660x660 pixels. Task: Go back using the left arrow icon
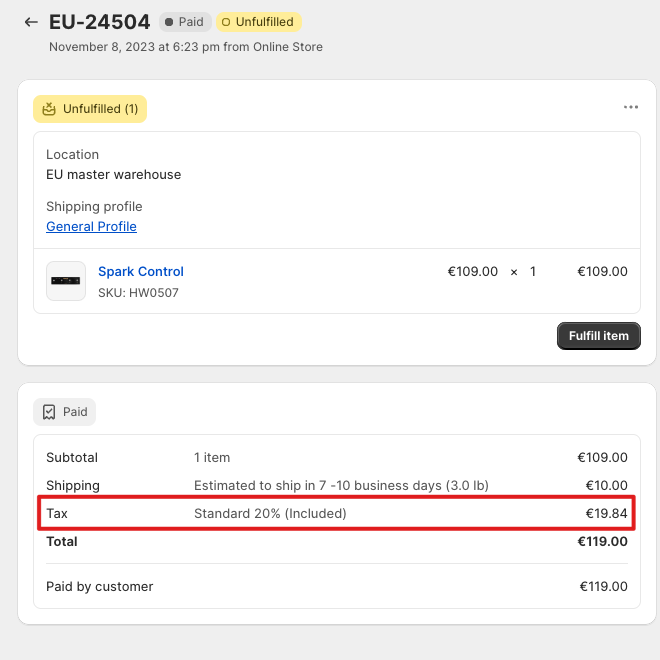click(x=31, y=22)
